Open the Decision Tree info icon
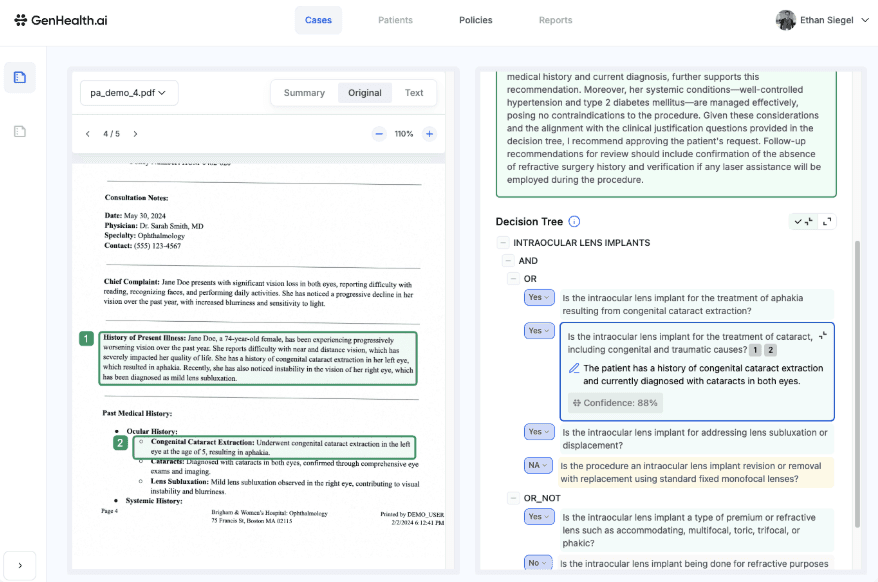 [x=575, y=221]
